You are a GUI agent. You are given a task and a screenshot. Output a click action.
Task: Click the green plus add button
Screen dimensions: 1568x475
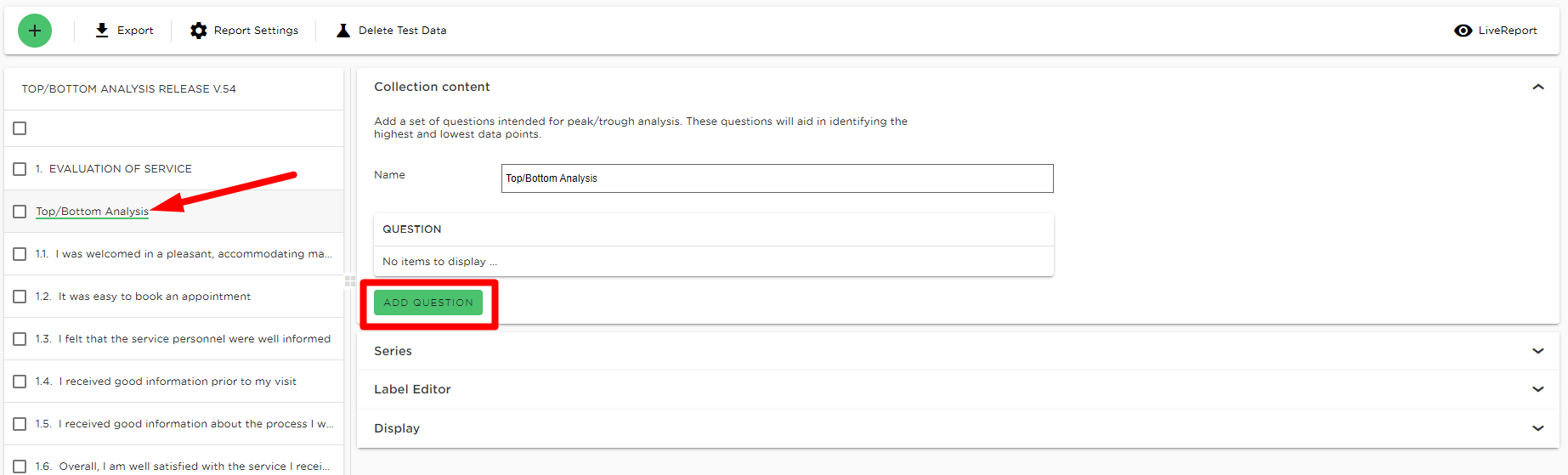click(35, 31)
